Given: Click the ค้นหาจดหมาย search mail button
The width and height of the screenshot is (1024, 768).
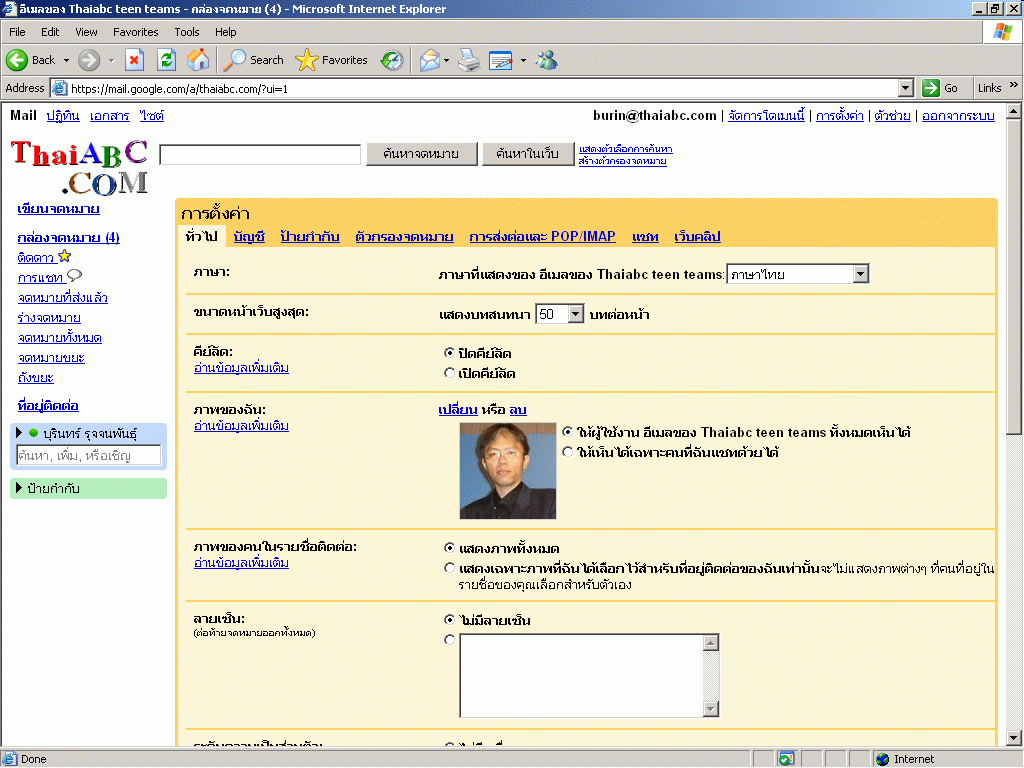Looking at the screenshot, I should click(x=420, y=154).
